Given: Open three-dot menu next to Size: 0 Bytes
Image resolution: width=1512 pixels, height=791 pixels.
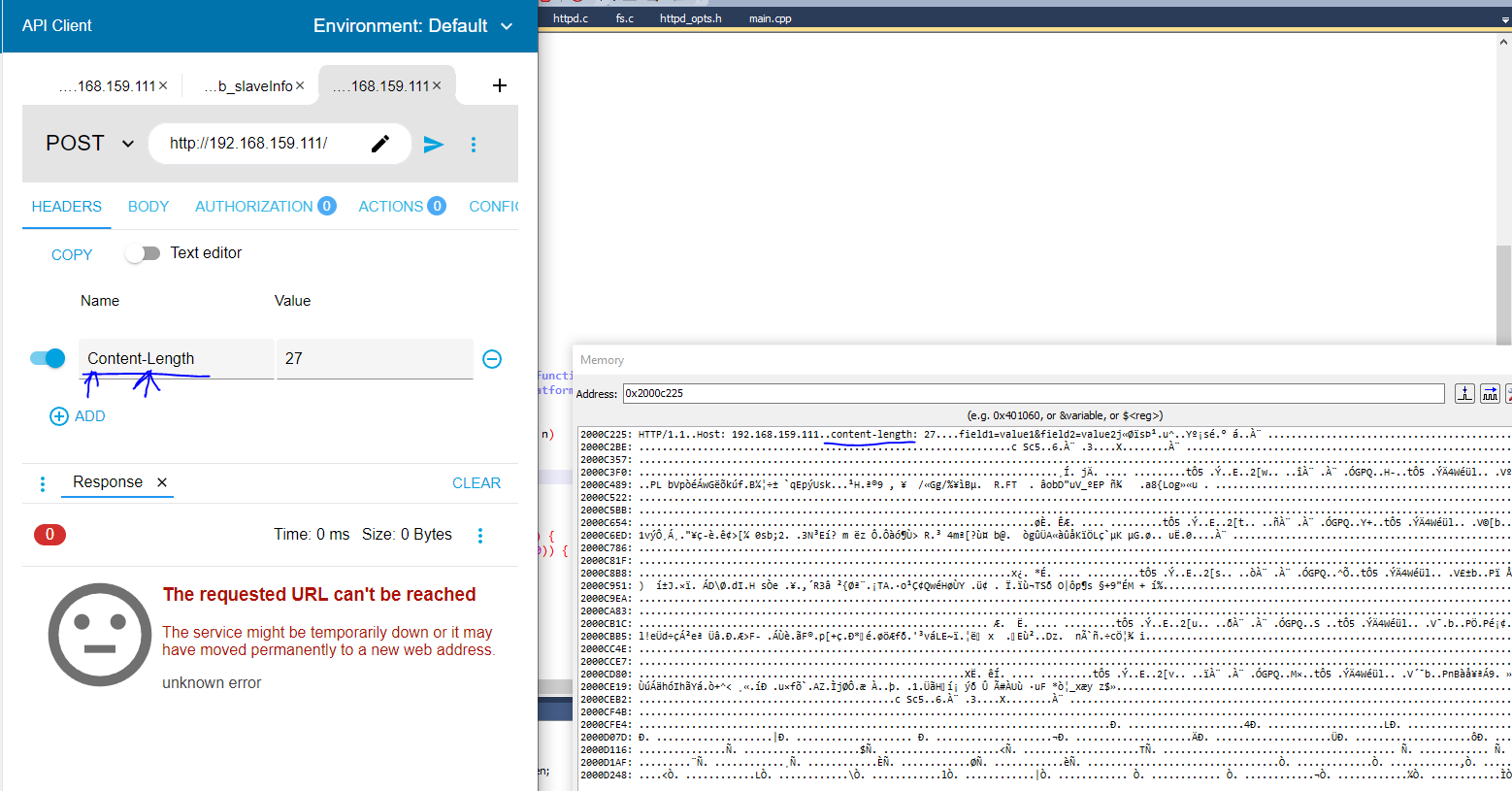Looking at the screenshot, I should click(x=480, y=534).
